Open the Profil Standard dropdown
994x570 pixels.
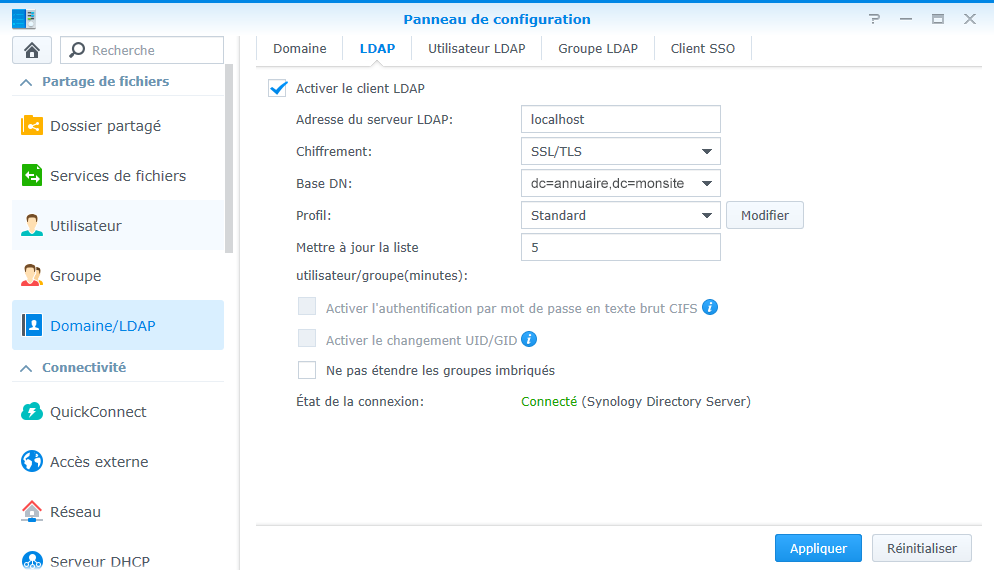pos(621,216)
